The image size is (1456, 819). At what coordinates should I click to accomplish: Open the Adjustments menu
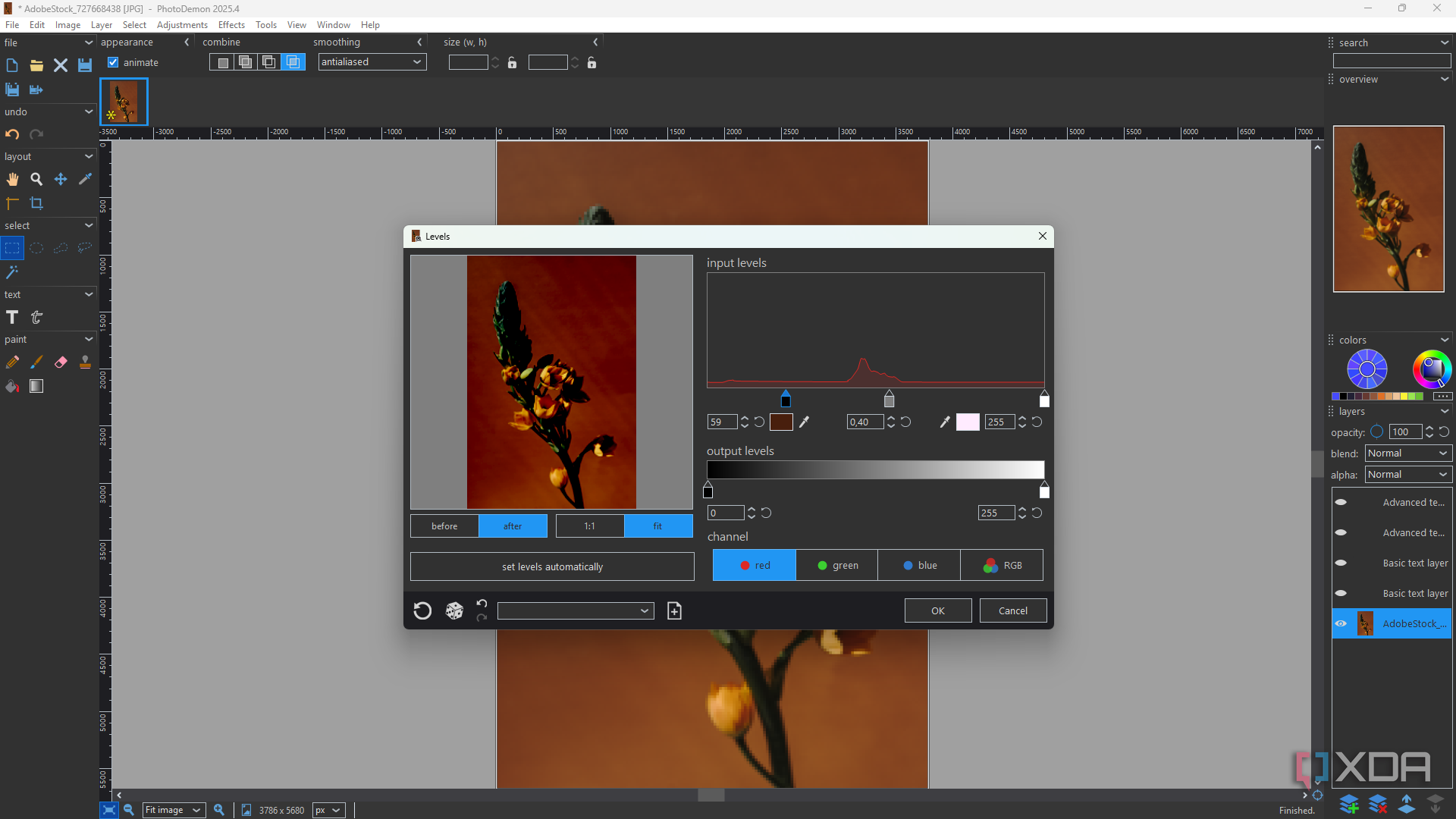(x=182, y=25)
